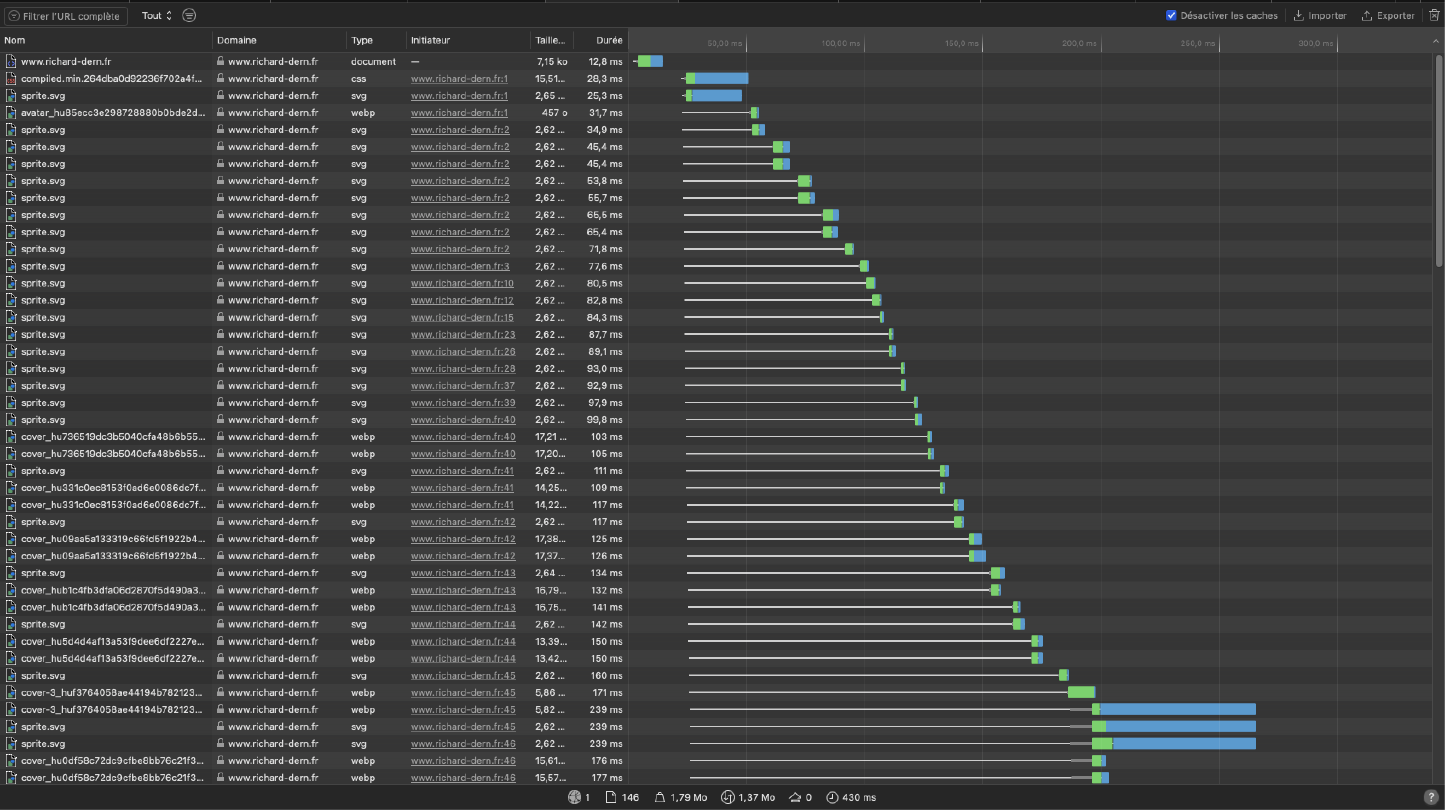Click the domains globe icon in status bar
This screenshot has width=1445, height=810.
pos(574,797)
